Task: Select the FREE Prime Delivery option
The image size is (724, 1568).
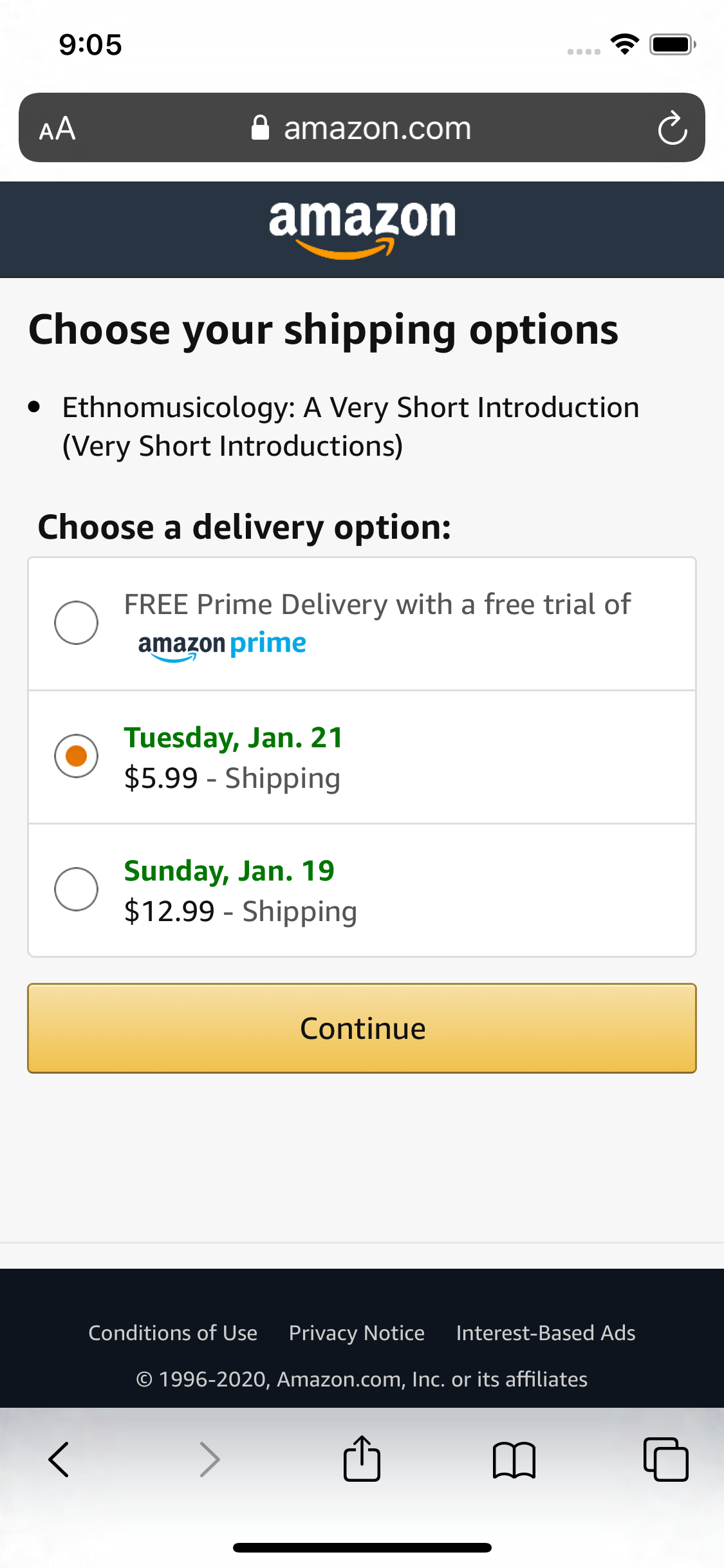Action: pyautogui.click(x=75, y=622)
